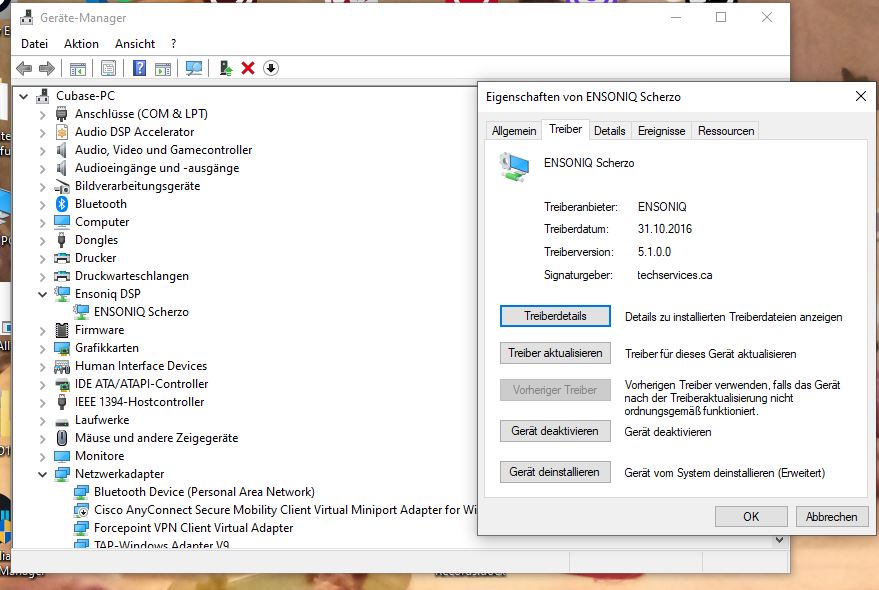The height and width of the screenshot is (590, 879).
Task: Click the Gerät deaktivieren button
Action: pos(555,431)
